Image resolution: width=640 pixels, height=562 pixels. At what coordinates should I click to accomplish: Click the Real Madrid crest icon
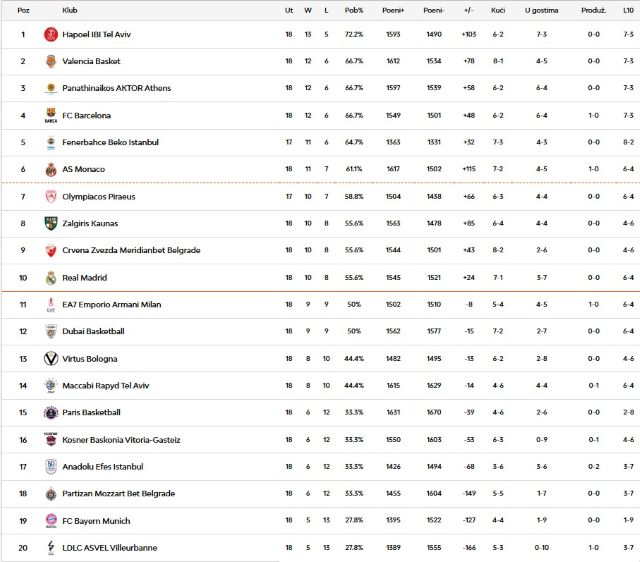(51, 277)
